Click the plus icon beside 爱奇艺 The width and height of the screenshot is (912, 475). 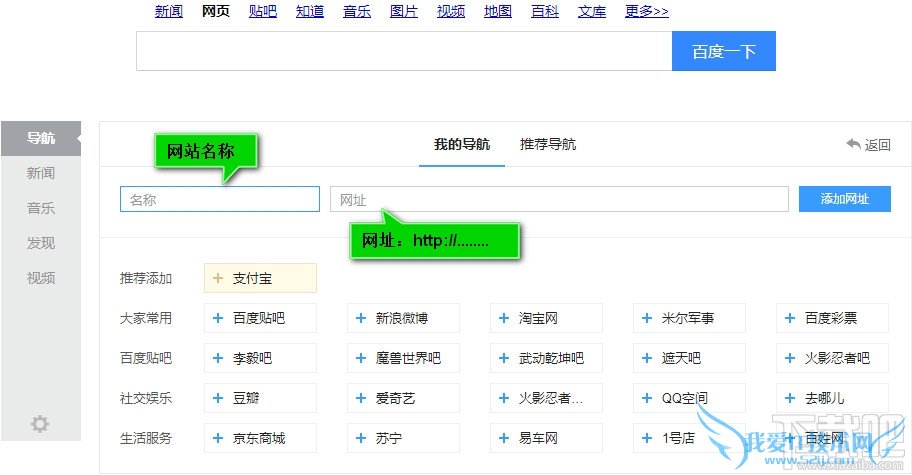361,398
